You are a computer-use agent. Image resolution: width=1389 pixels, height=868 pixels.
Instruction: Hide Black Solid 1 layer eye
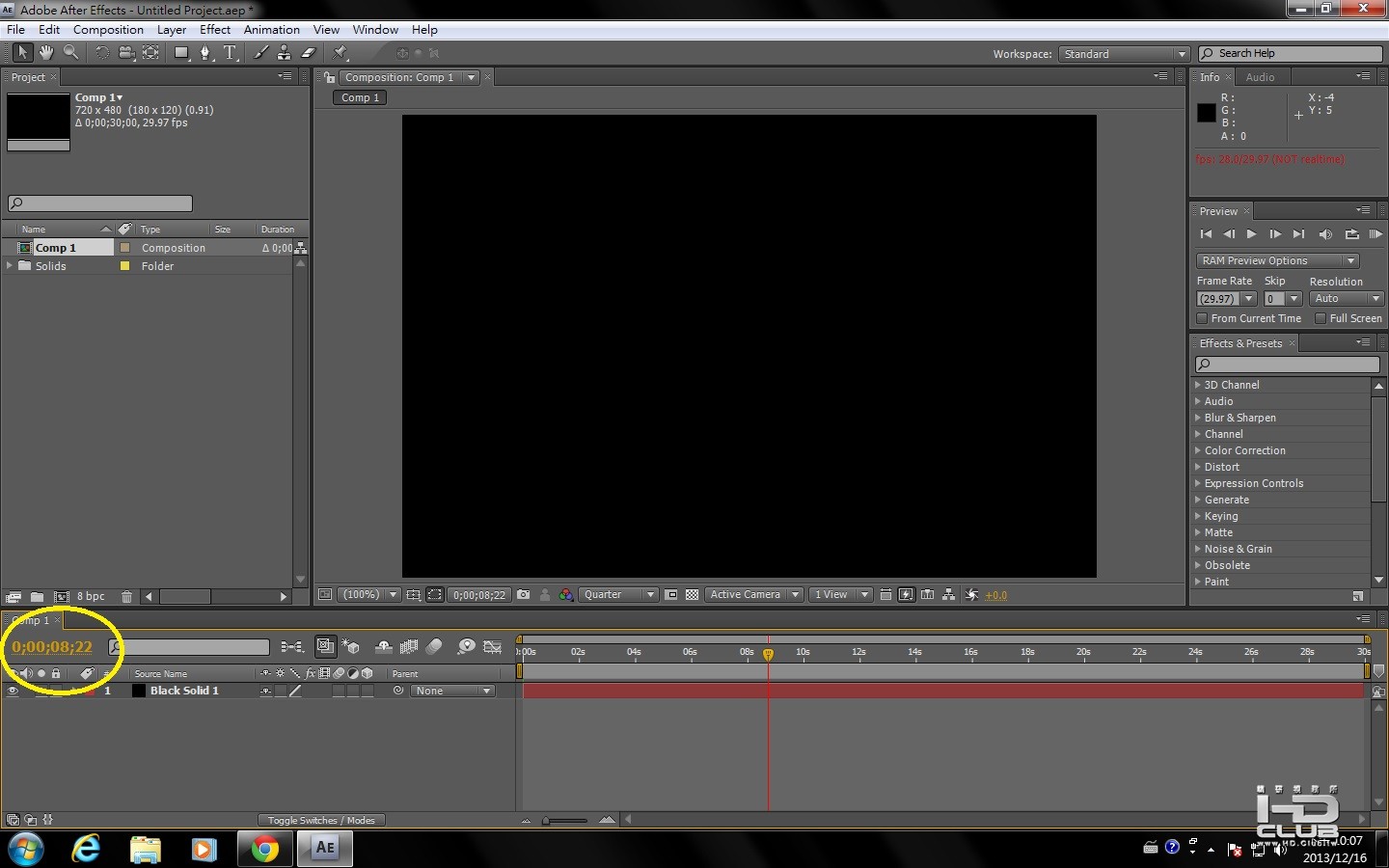[x=13, y=691]
